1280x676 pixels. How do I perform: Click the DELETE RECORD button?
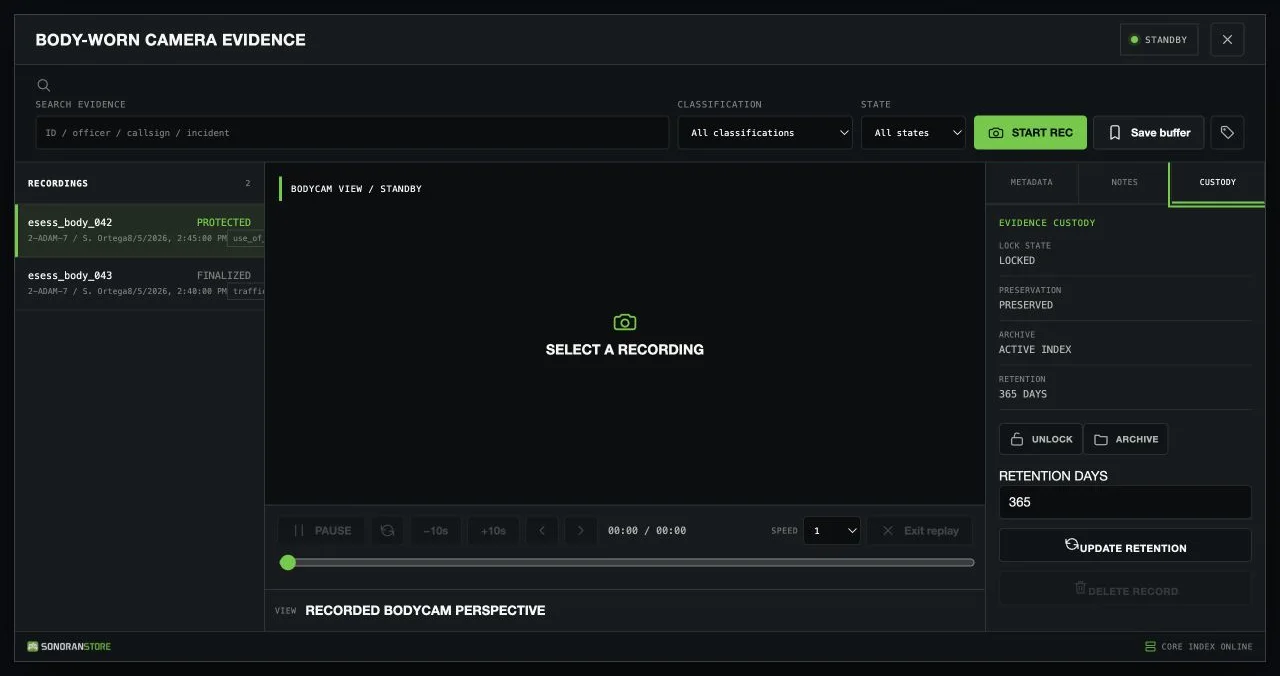pos(1125,589)
